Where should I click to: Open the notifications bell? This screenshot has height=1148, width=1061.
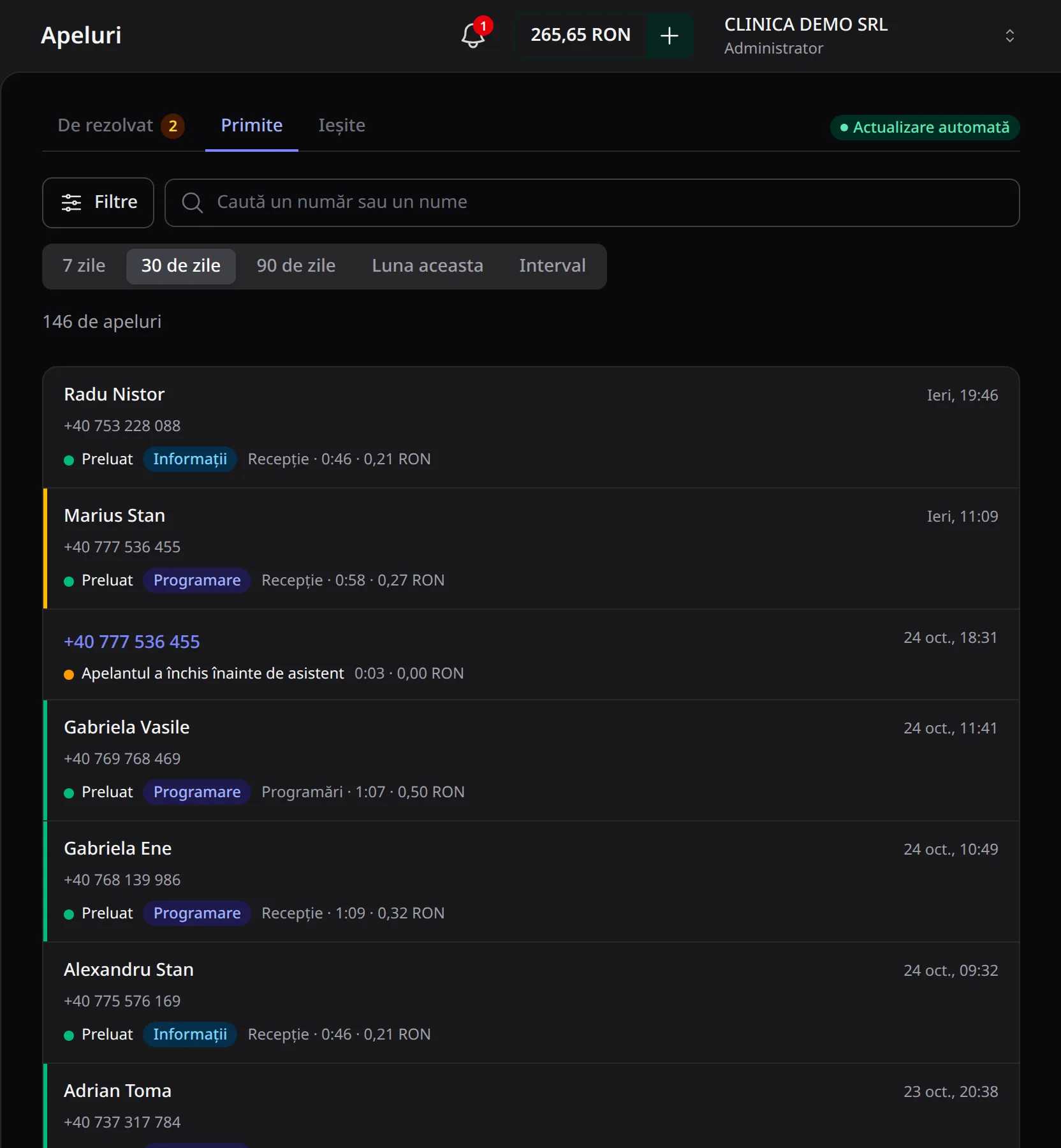coord(474,35)
